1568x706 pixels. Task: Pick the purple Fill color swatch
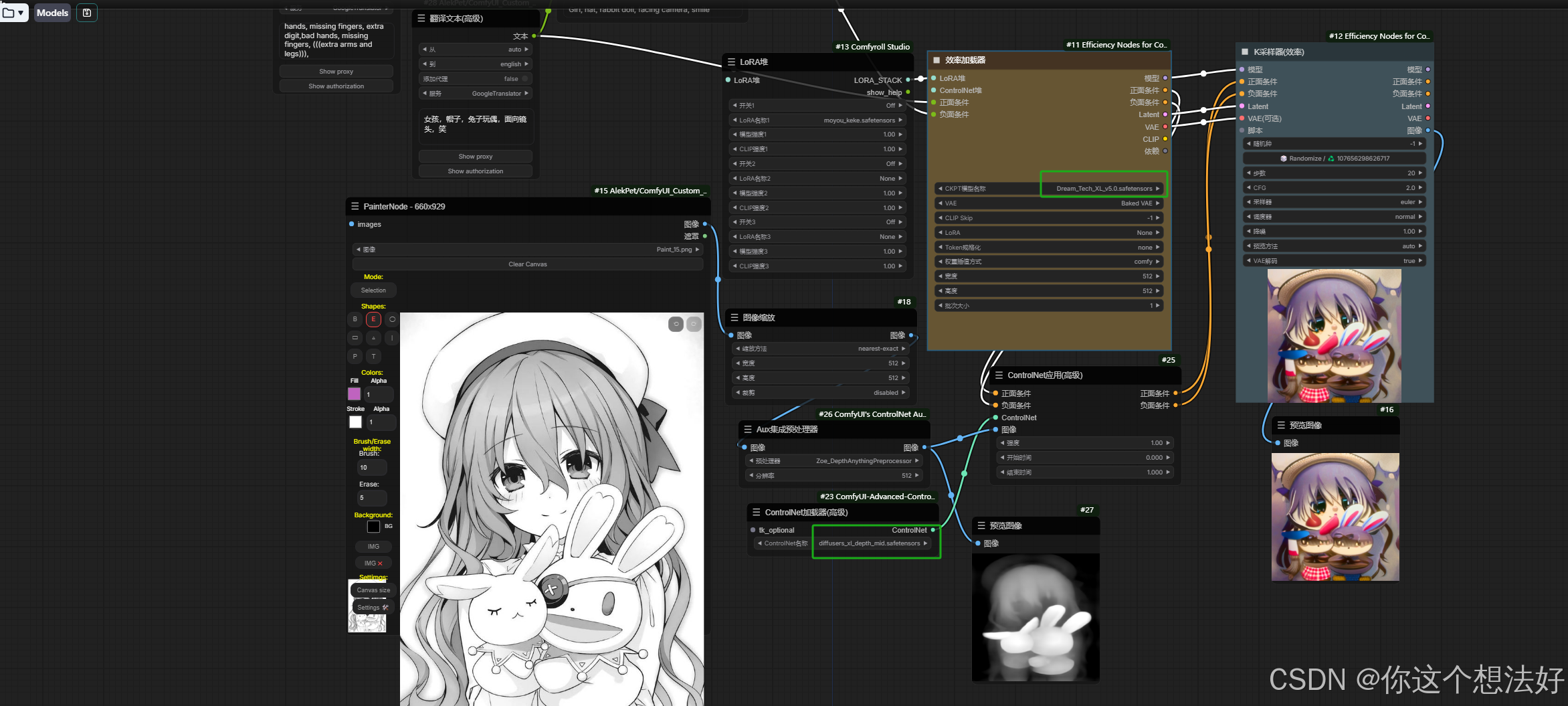[x=355, y=394]
